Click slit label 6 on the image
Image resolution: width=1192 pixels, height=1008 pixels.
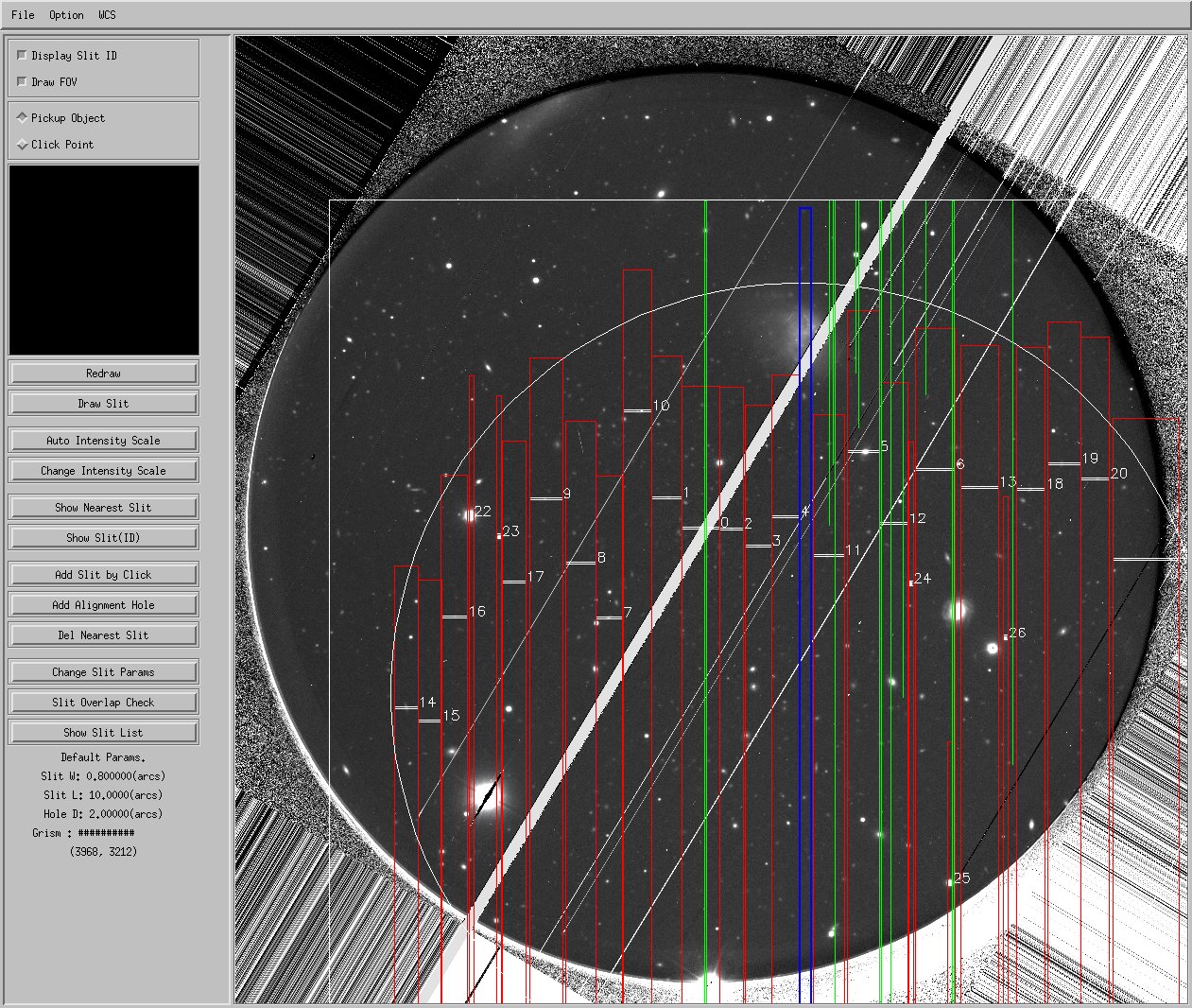[x=960, y=464]
